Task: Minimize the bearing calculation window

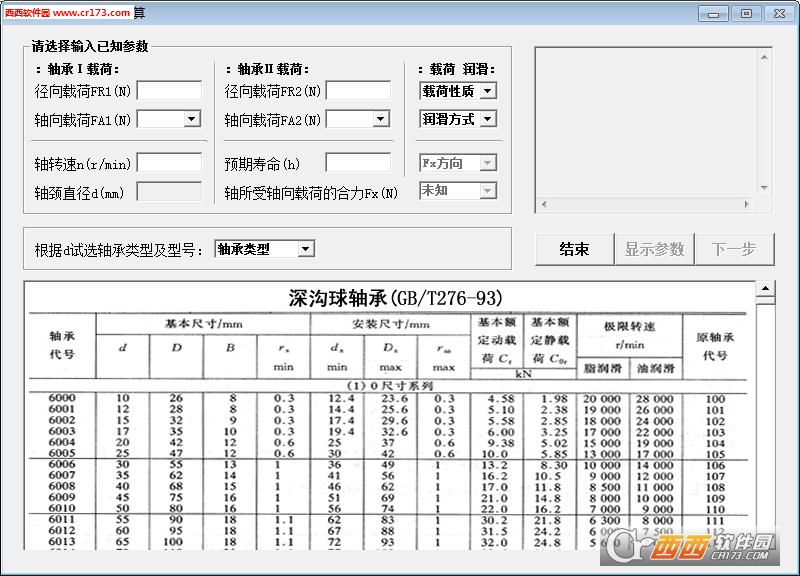Action: 714,13
